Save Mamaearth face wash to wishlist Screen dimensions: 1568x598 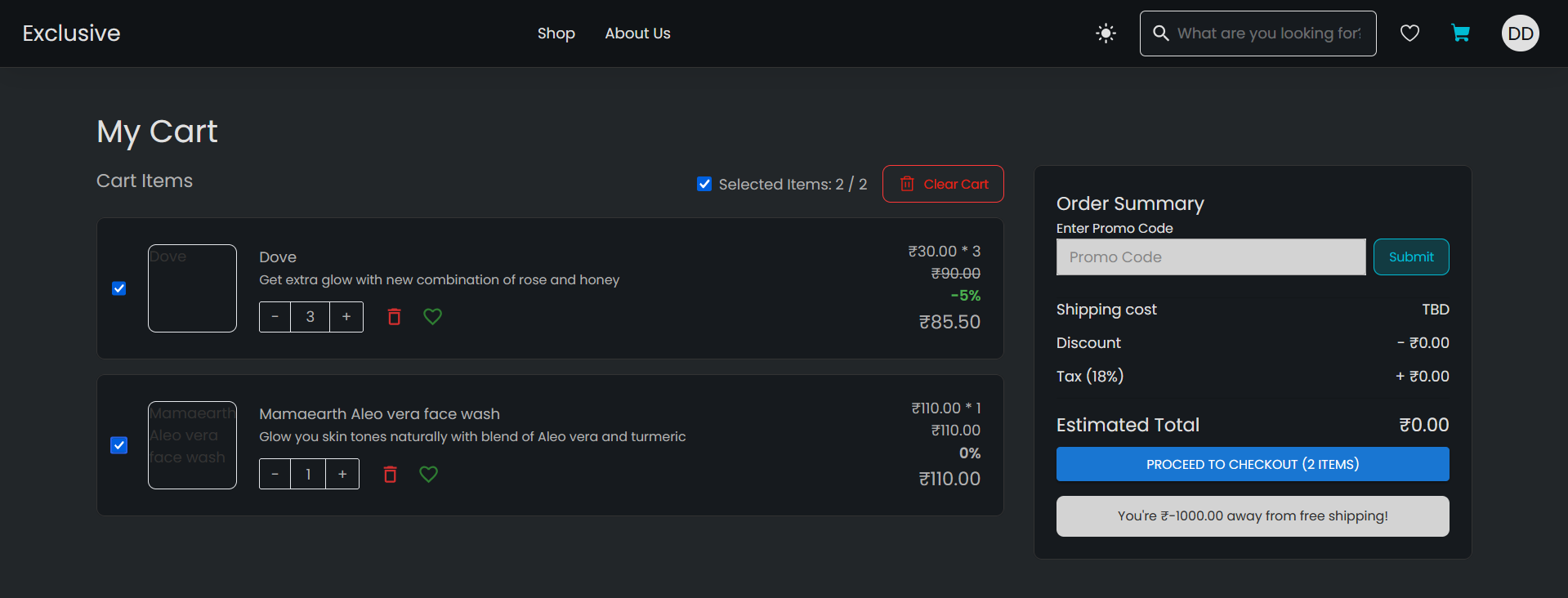(428, 474)
